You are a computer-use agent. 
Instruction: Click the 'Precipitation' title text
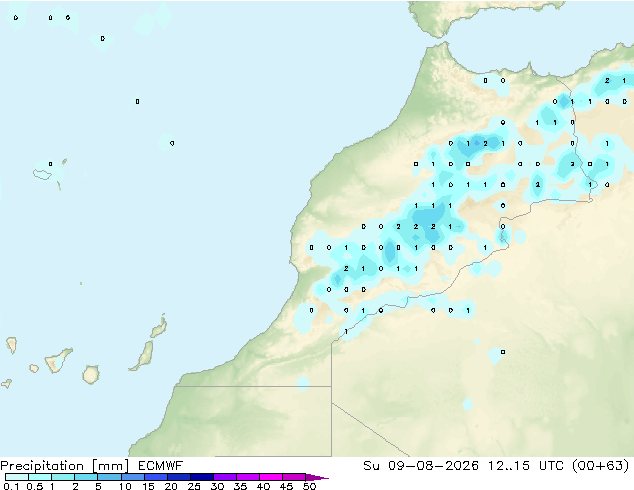click(42, 466)
